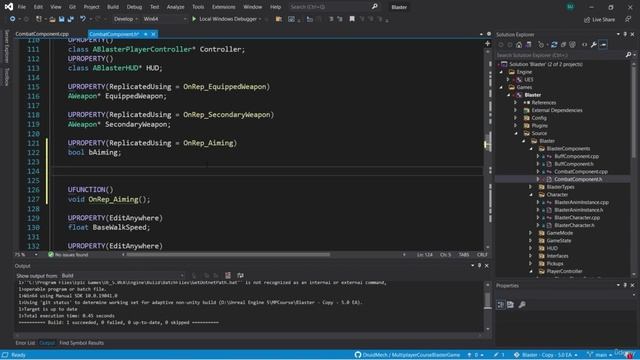Click Alphabetical sort icon in Properties panel
Screen dimensions: 640x360
point(510,304)
